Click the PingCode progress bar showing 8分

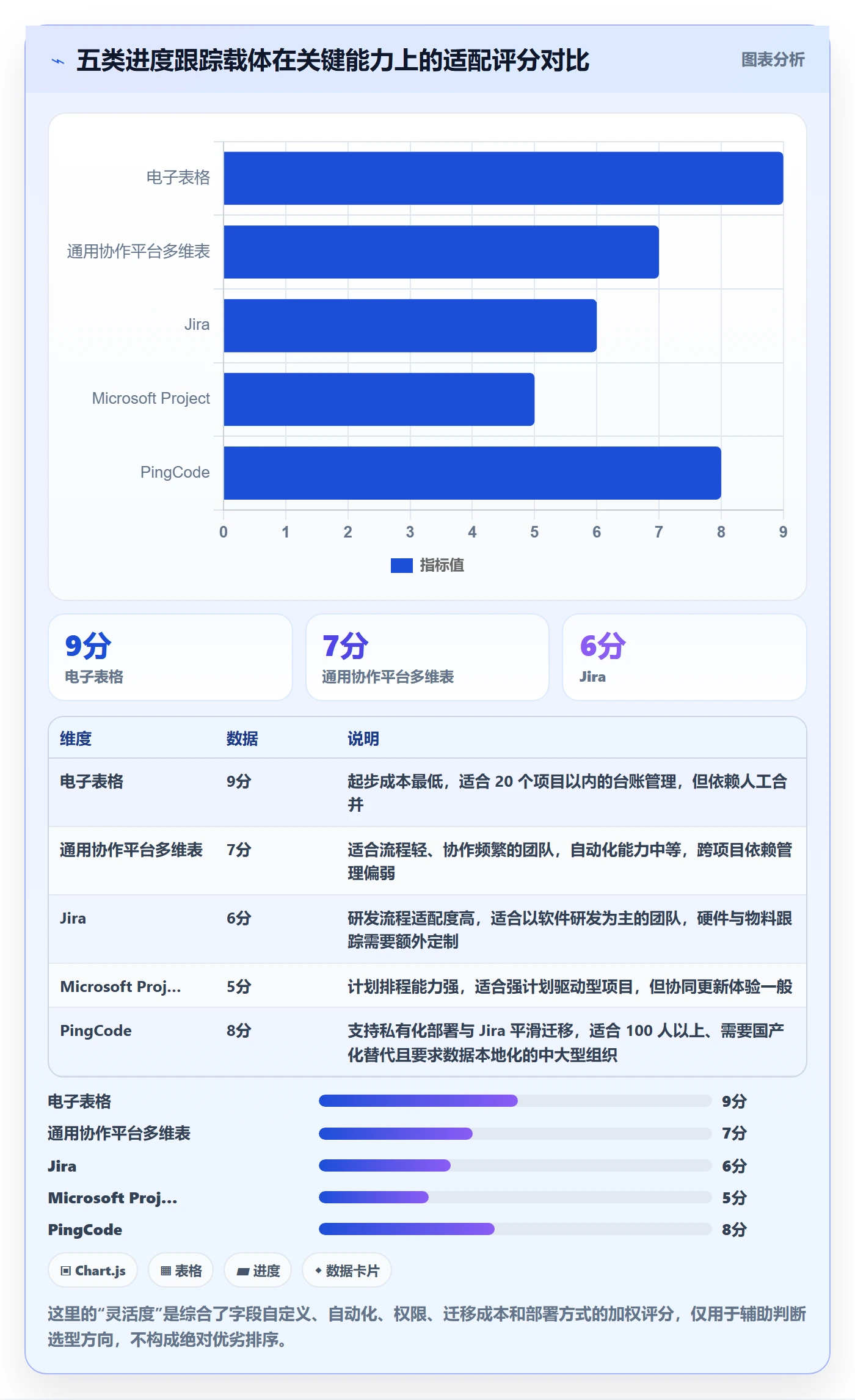[515, 1229]
